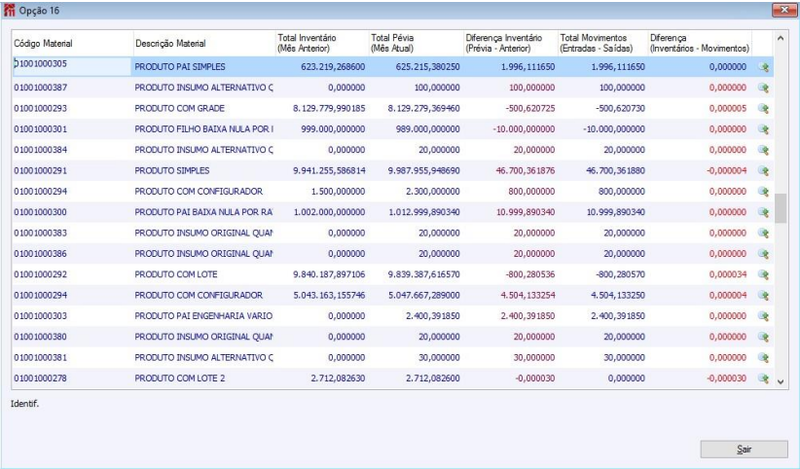Click Total Inventário (Mês Anterior) column header

(x=322, y=43)
